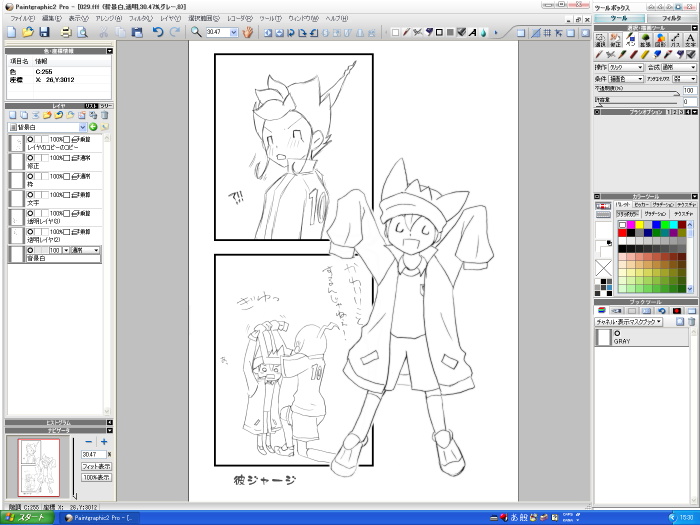The width and height of the screenshot is (700, 525).
Task: Click the plus zoom-in button in the navigator
Action: point(104,442)
